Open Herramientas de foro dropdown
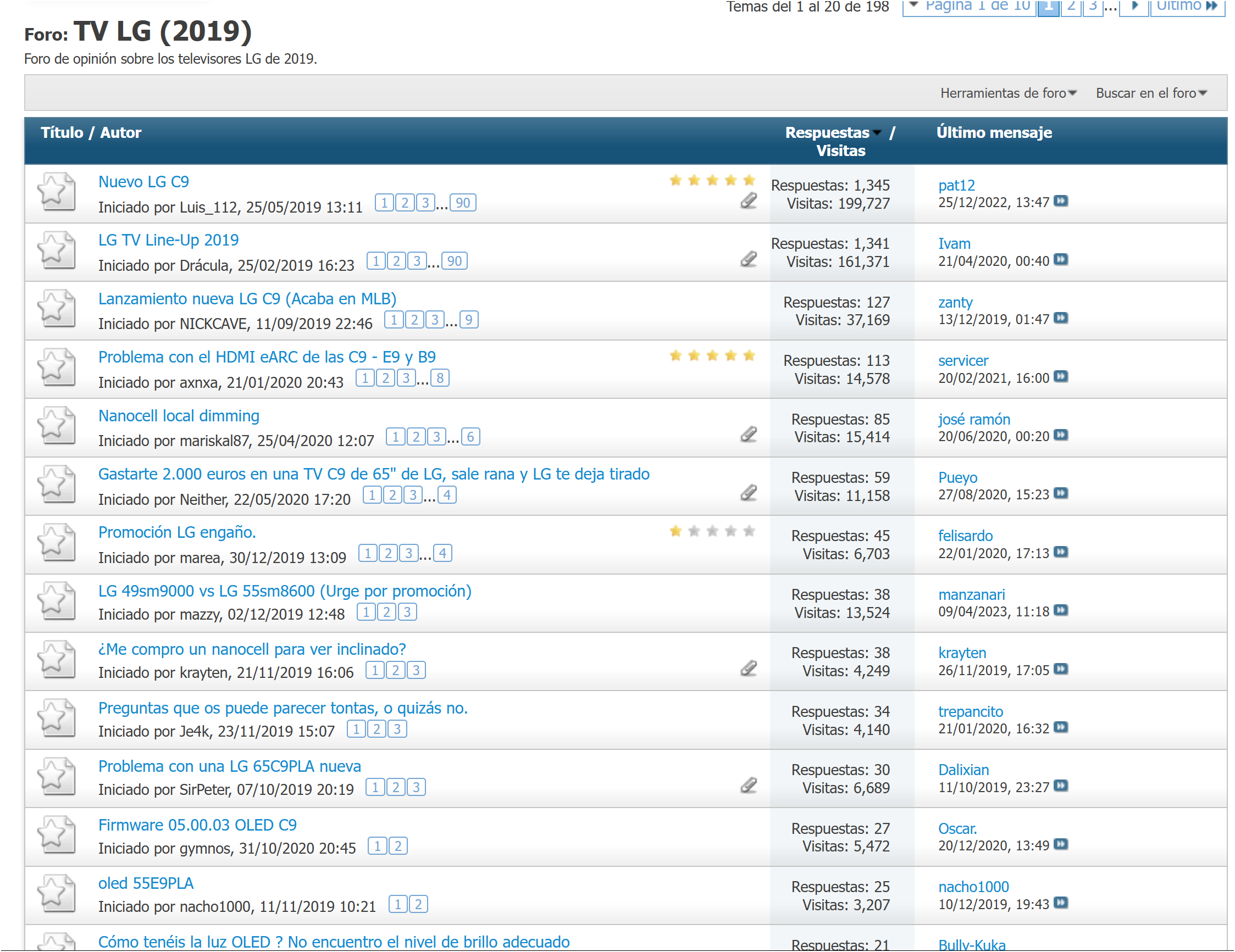This screenshot has width=1235, height=952. pyautogui.click(x=1009, y=93)
